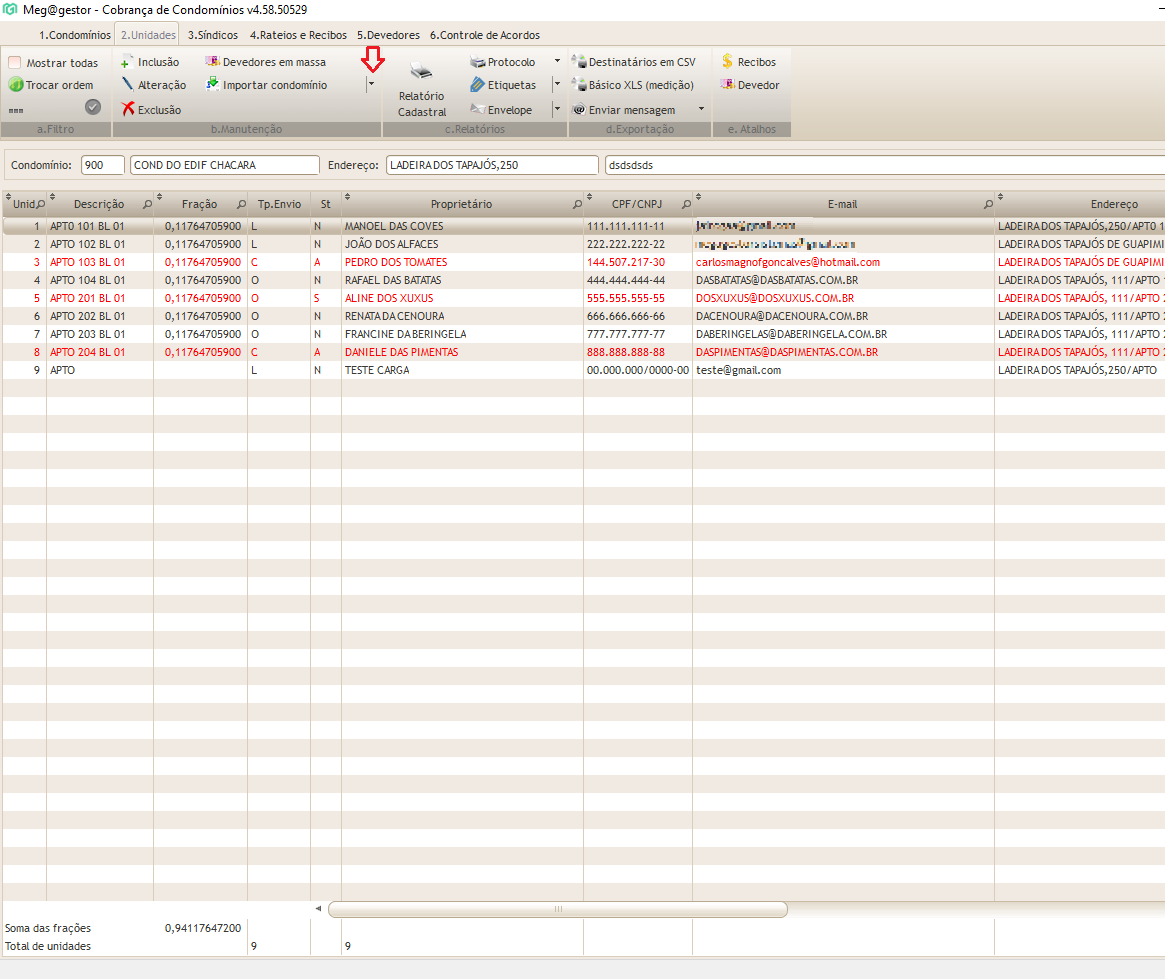Click the Inclusão add unit icon

point(126,62)
